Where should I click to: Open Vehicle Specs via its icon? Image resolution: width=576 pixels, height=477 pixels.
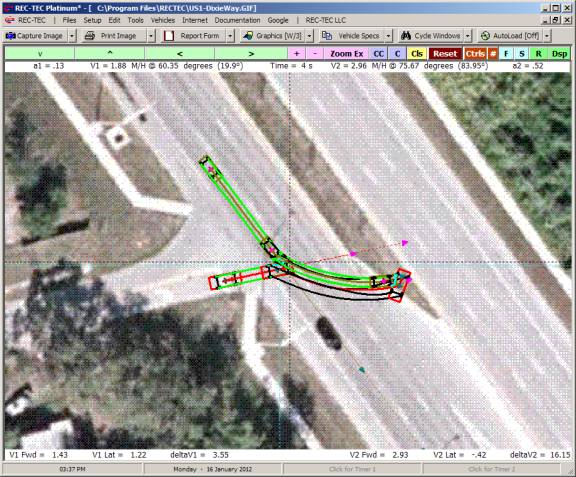327,36
